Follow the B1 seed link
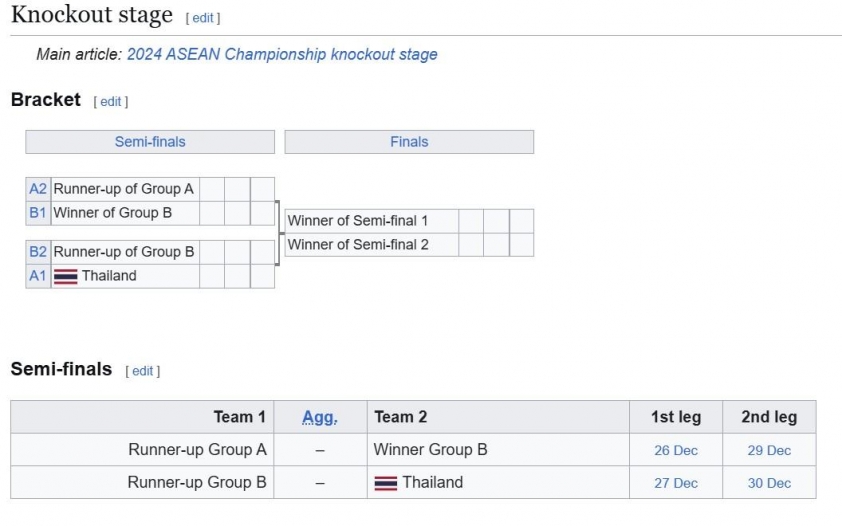Image resolution: width=842 pixels, height=526 pixels. [38, 213]
